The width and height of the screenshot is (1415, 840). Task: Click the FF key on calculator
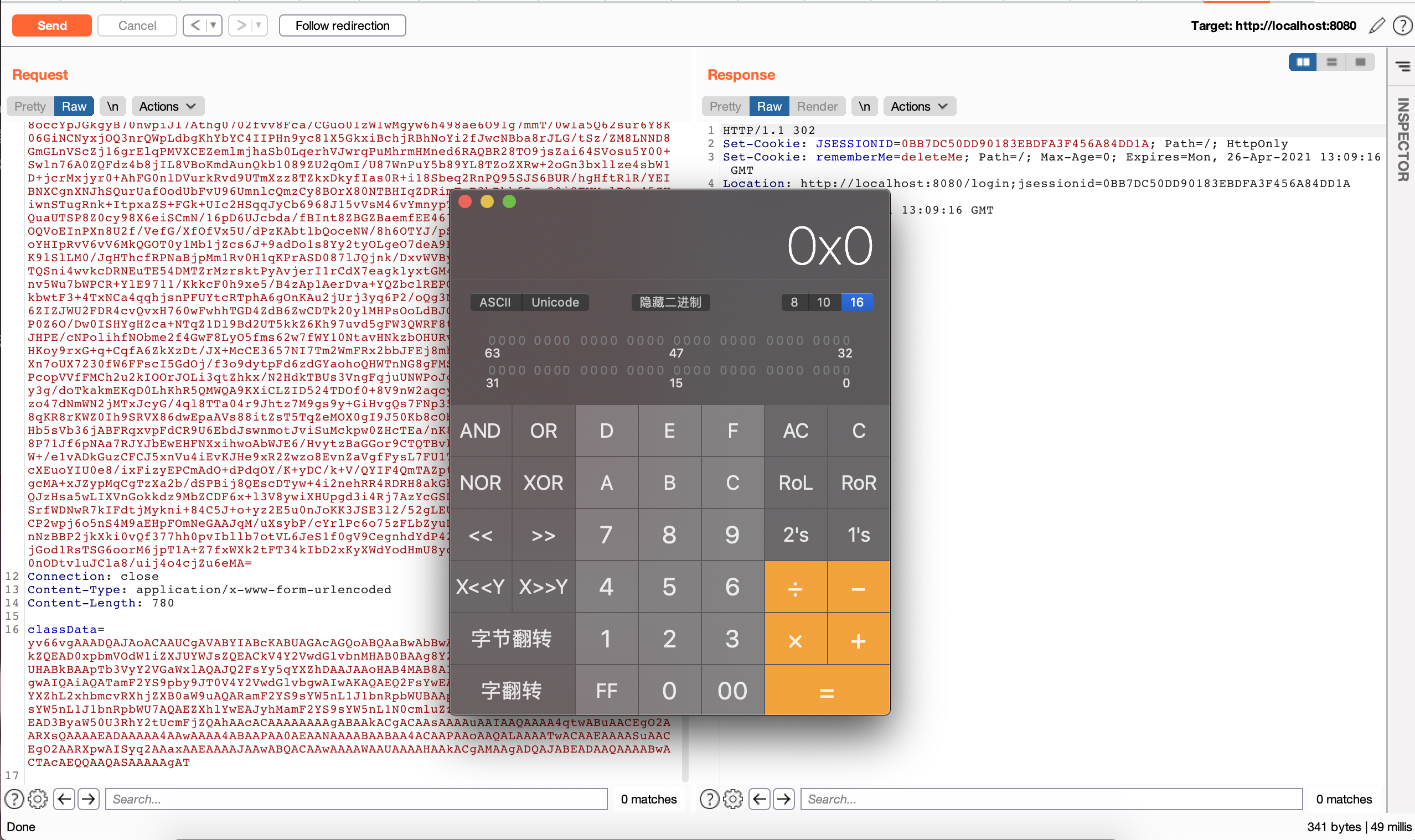(x=606, y=691)
